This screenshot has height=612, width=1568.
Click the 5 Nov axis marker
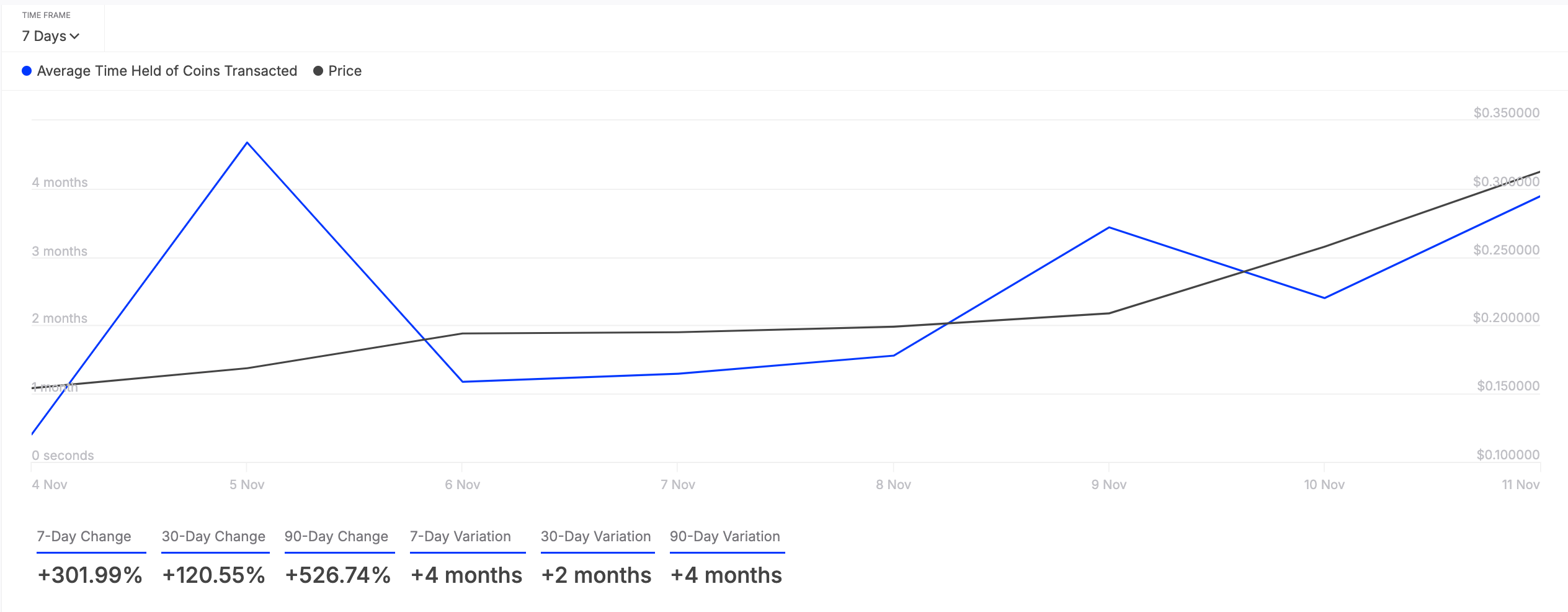click(247, 485)
